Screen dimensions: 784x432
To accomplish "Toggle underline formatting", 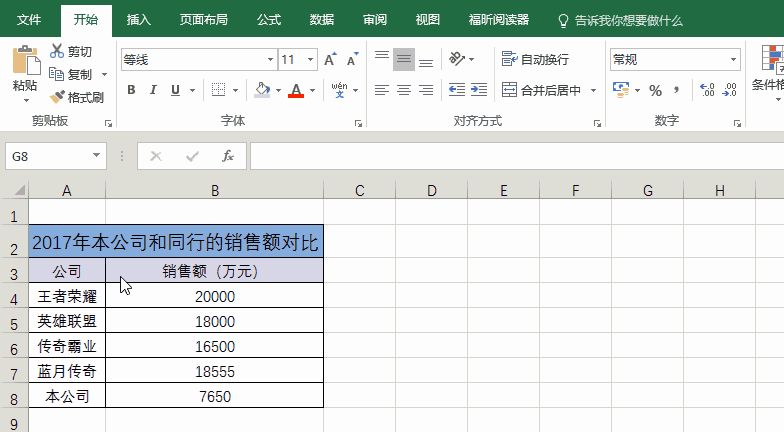I will 175,90.
